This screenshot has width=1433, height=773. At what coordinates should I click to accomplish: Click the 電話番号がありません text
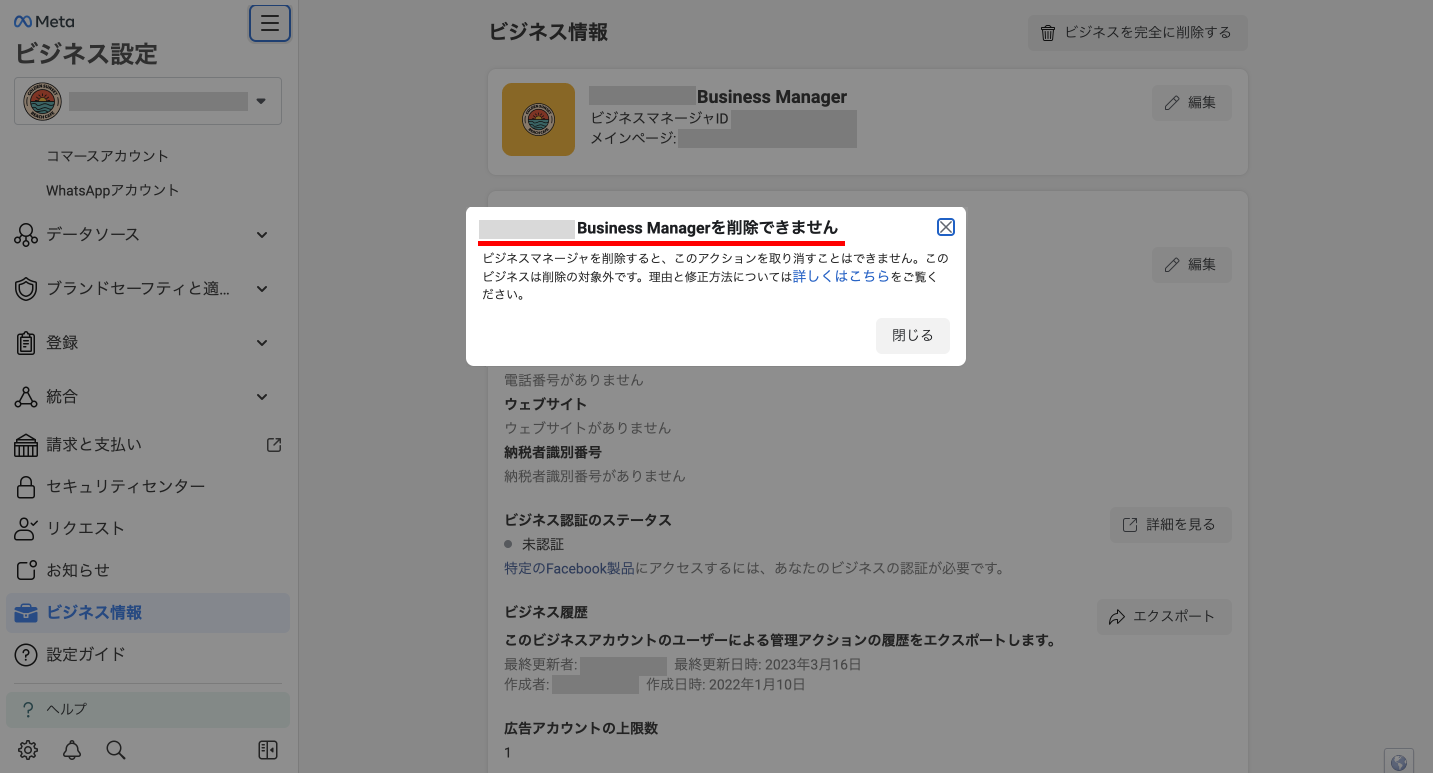click(574, 380)
